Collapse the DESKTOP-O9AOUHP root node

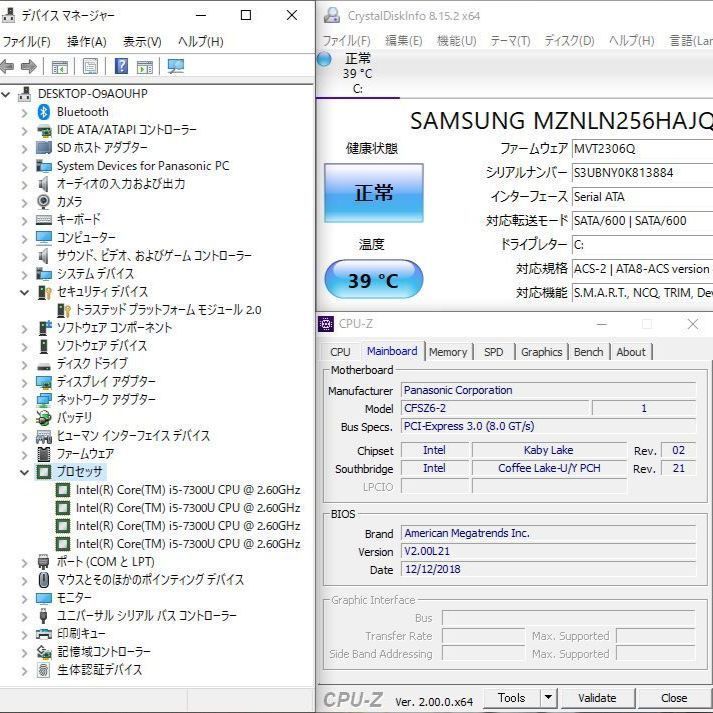click(6, 94)
